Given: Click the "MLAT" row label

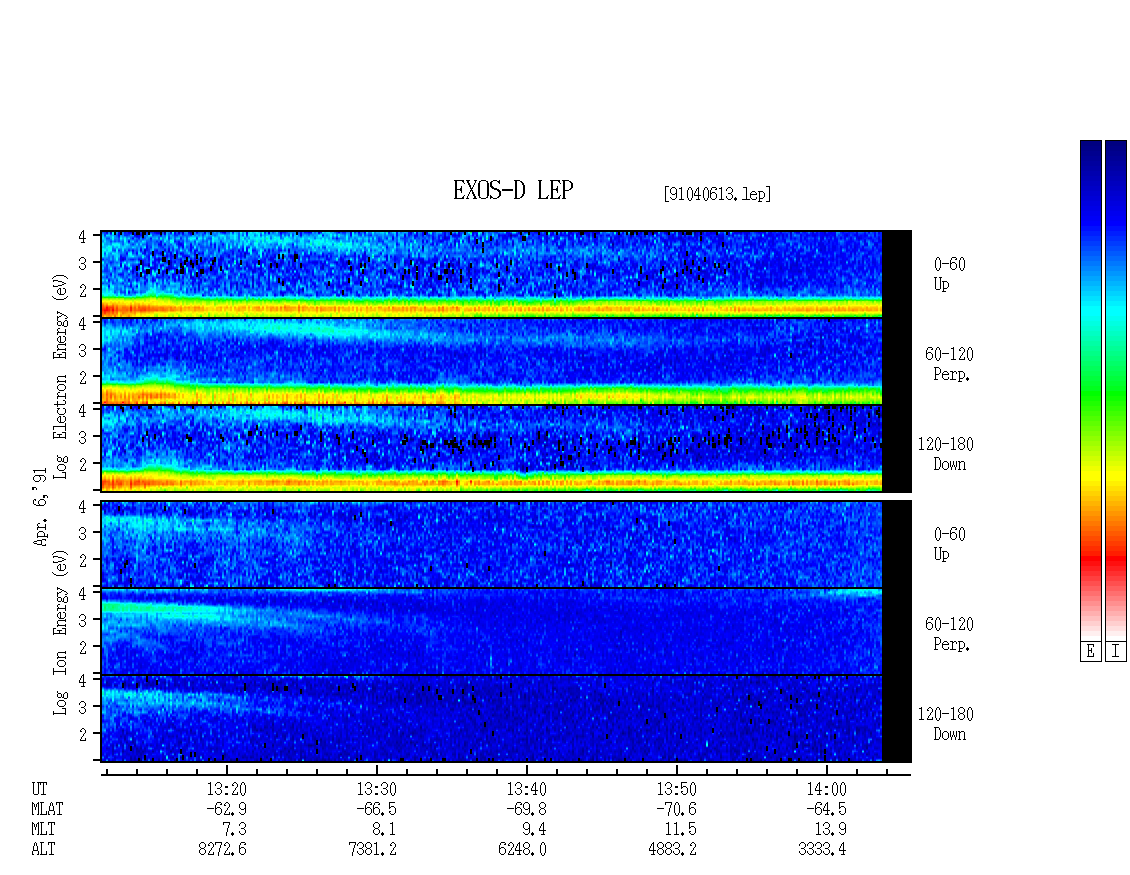Looking at the screenshot, I should coord(48,809).
